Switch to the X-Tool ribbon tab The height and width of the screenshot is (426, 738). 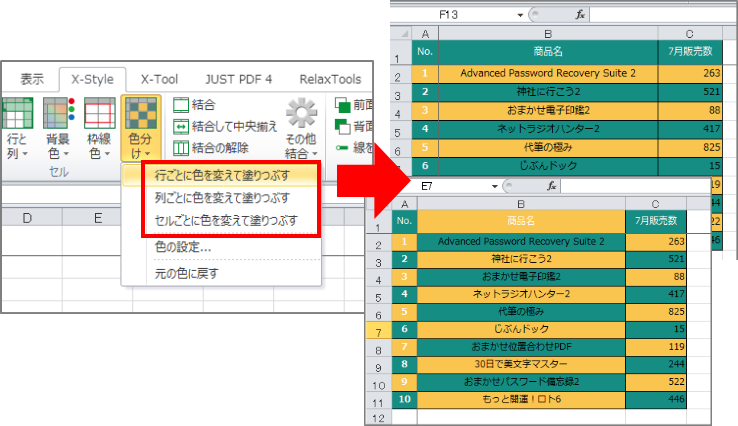click(x=159, y=79)
